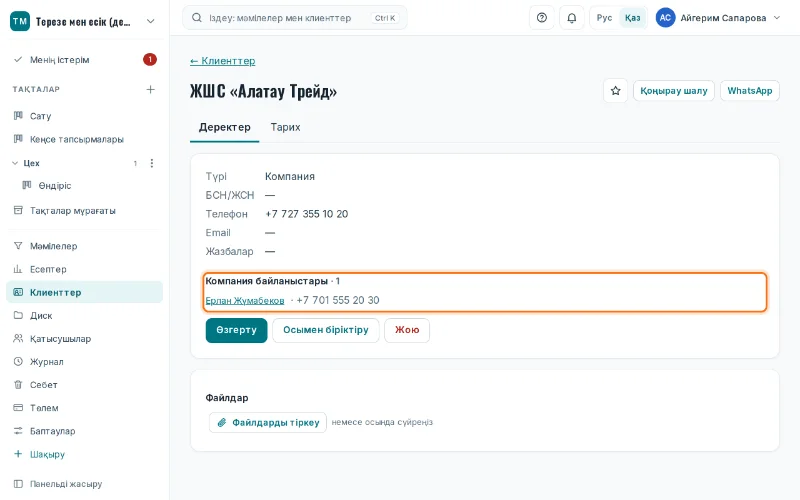Open Қатысушылар members page
This screenshot has height=500, width=800.
point(85,339)
